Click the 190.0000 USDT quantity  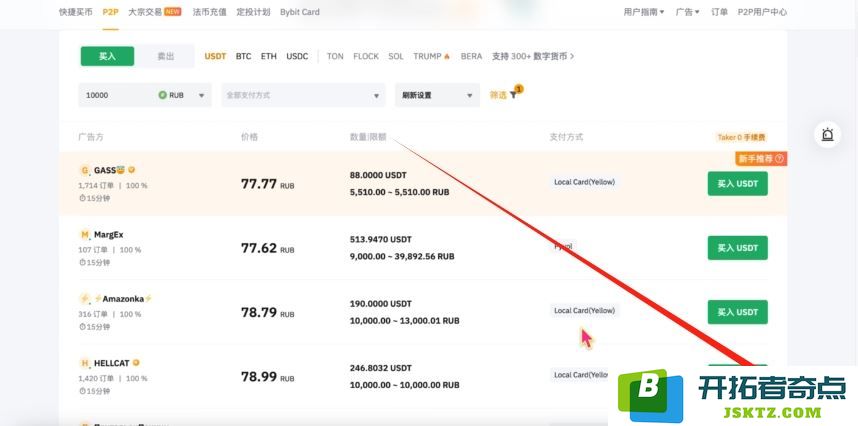(x=380, y=304)
